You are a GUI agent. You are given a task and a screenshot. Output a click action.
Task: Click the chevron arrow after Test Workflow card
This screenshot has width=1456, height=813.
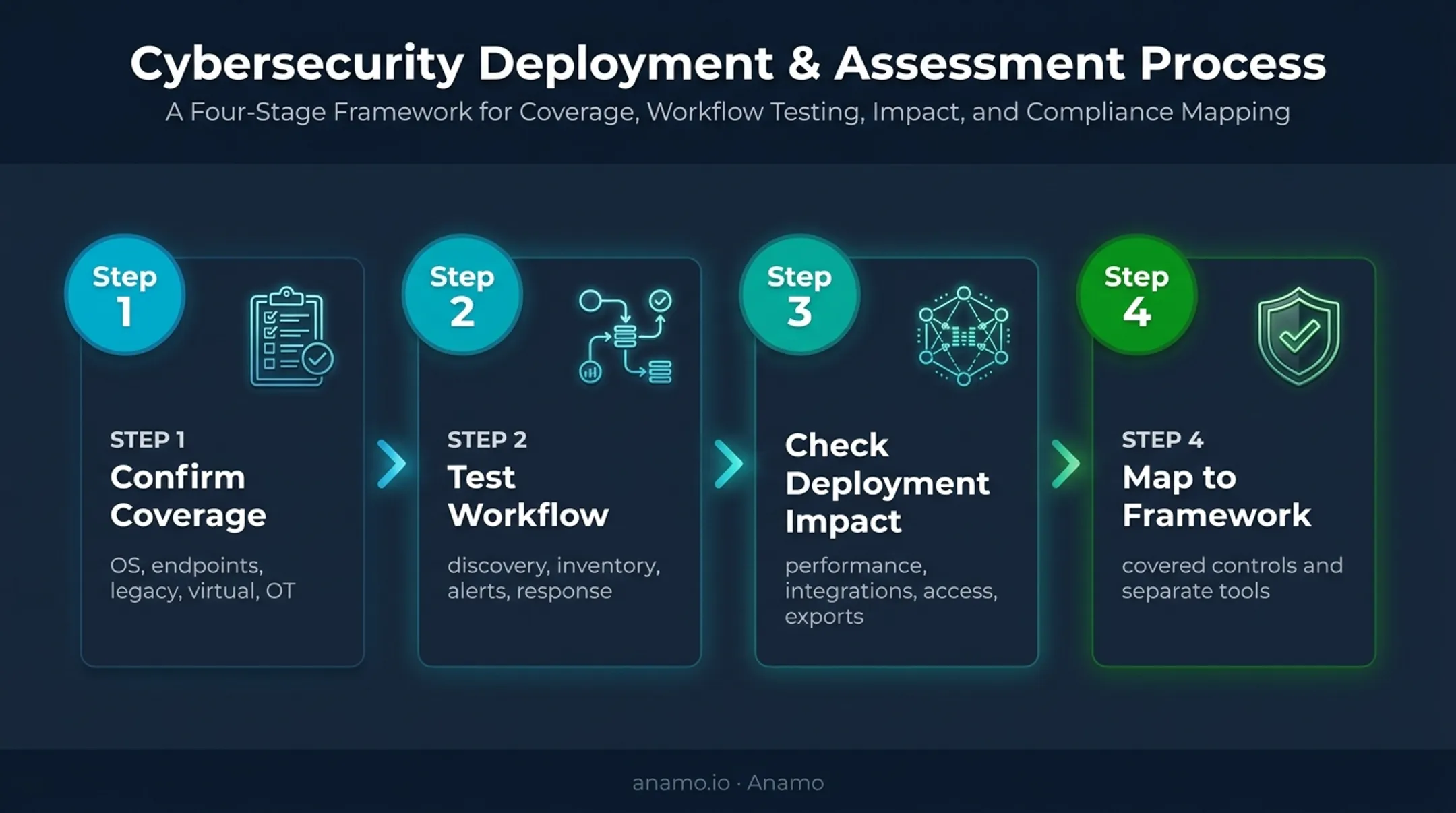(x=728, y=464)
